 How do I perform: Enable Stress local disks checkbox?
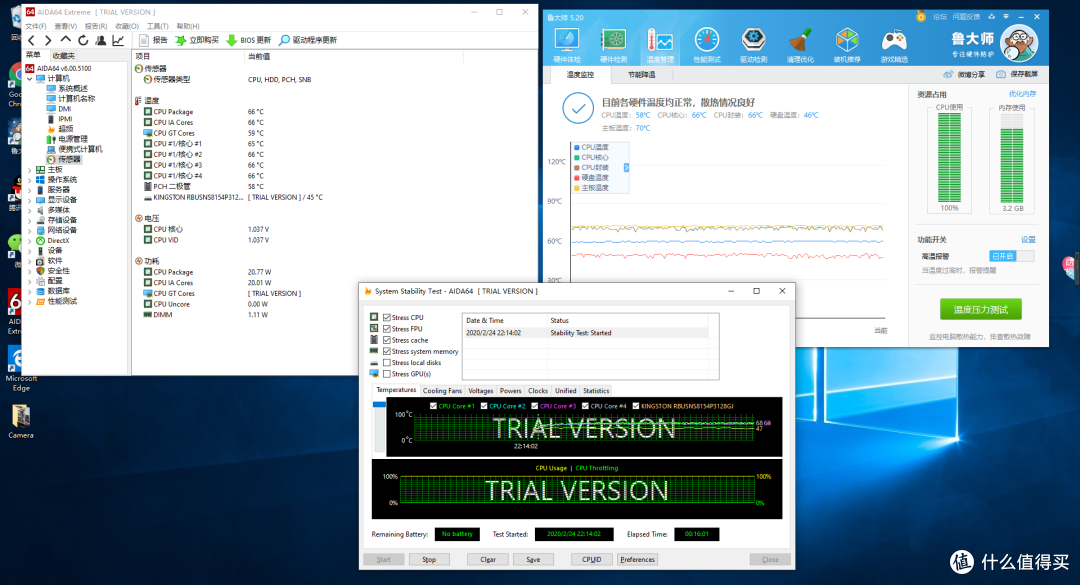tap(387, 362)
